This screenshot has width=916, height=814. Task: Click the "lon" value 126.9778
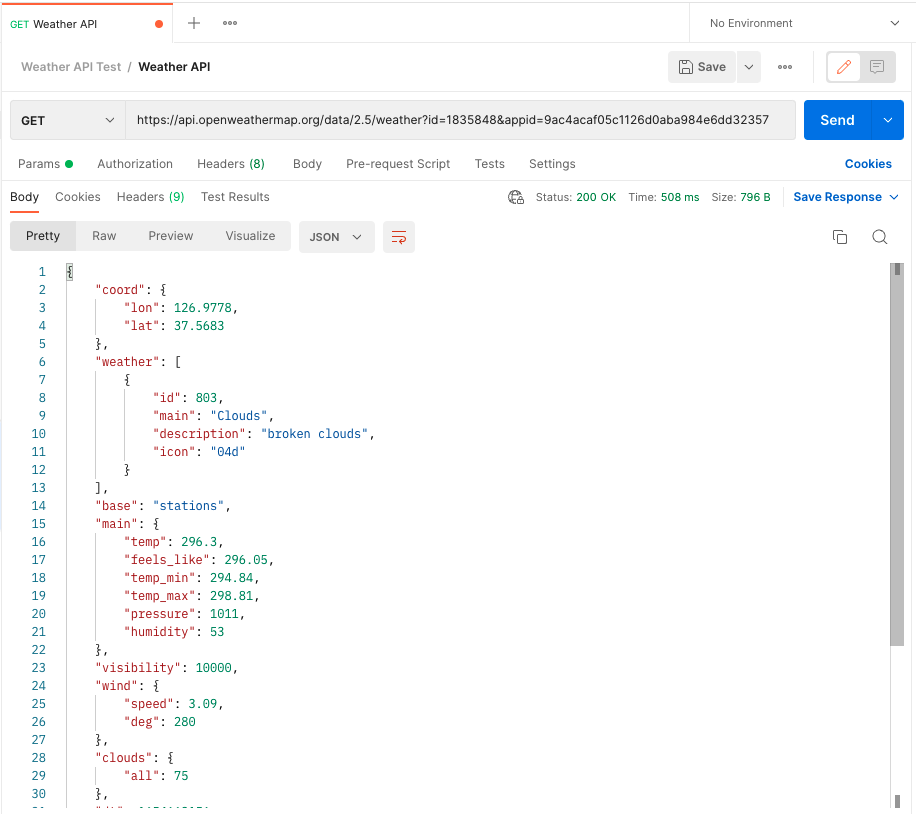(x=203, y=308)
